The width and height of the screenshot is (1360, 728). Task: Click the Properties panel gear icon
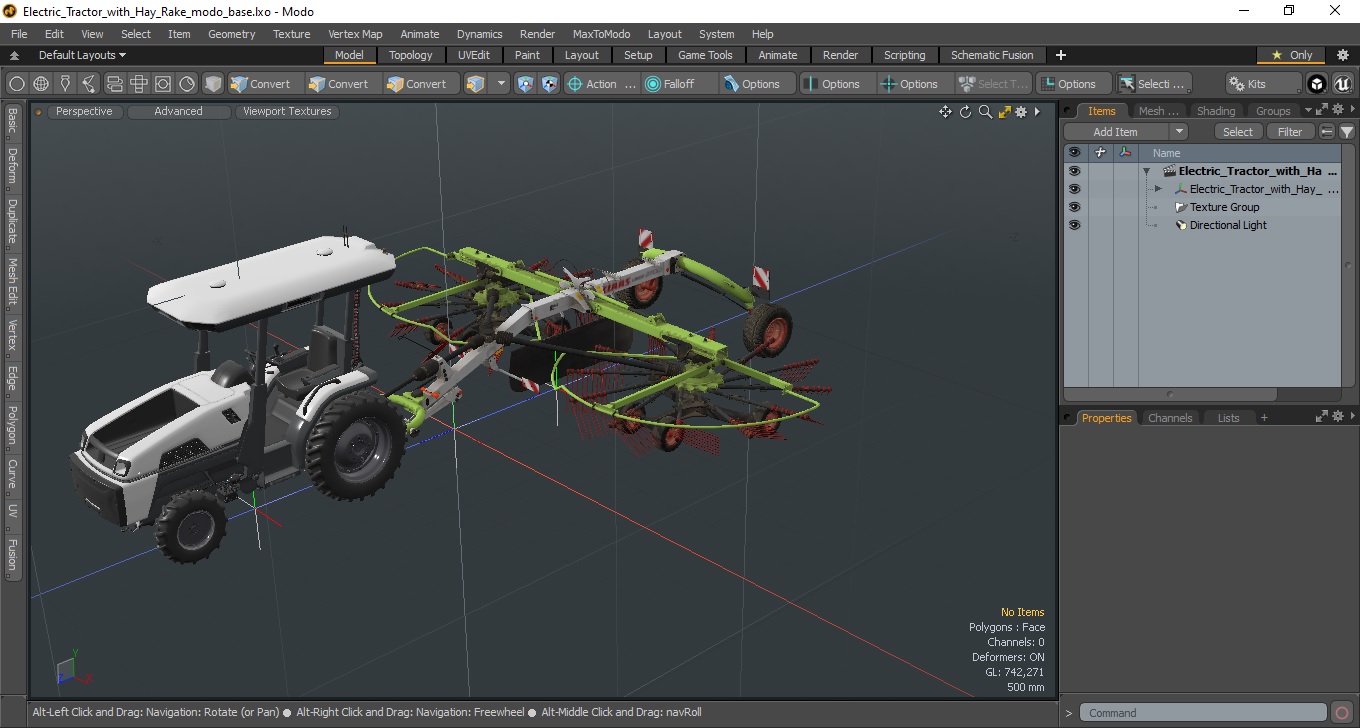[1336, 417]
